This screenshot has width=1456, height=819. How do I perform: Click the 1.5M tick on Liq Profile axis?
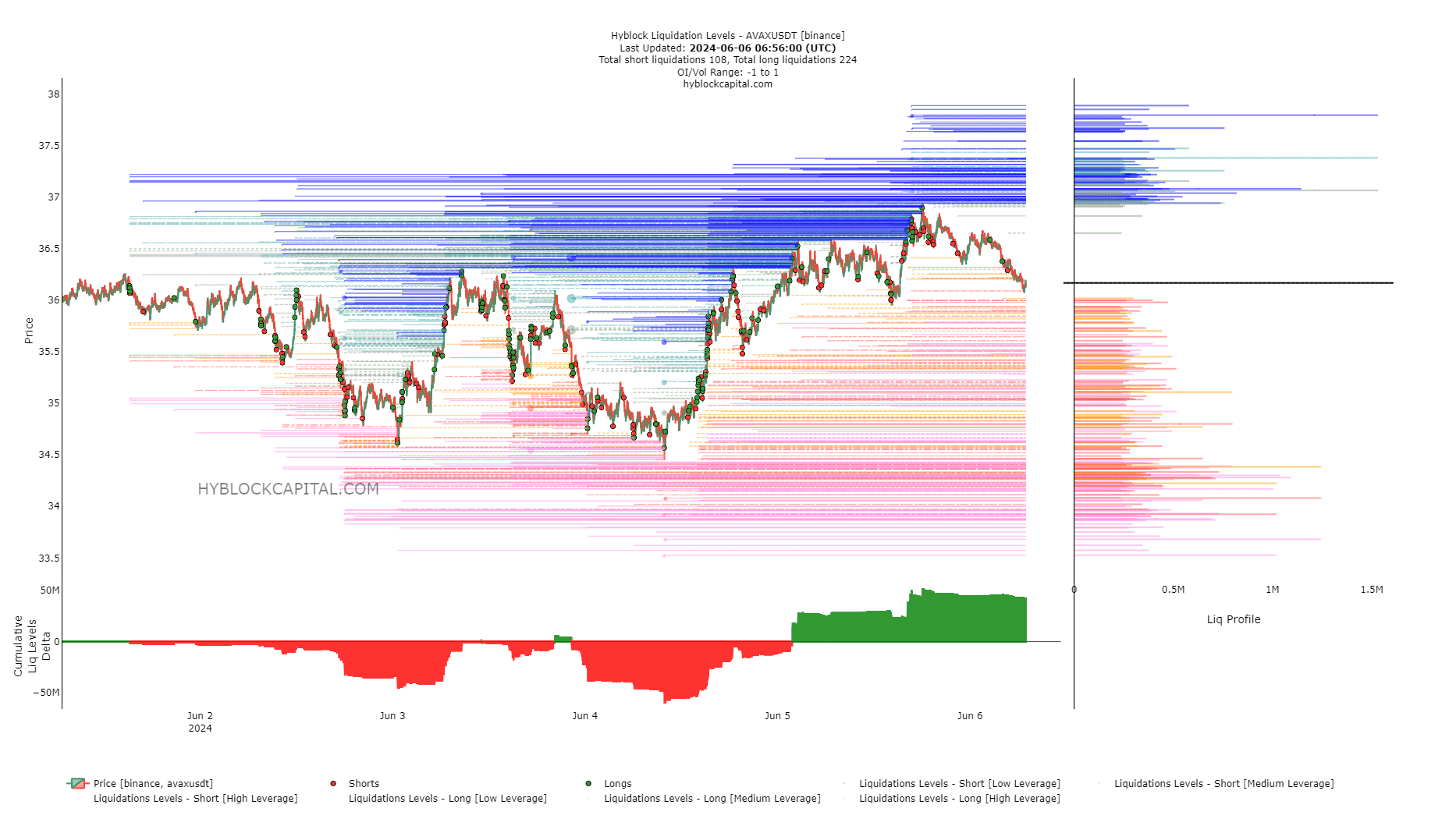click(x=1372, y=589)
